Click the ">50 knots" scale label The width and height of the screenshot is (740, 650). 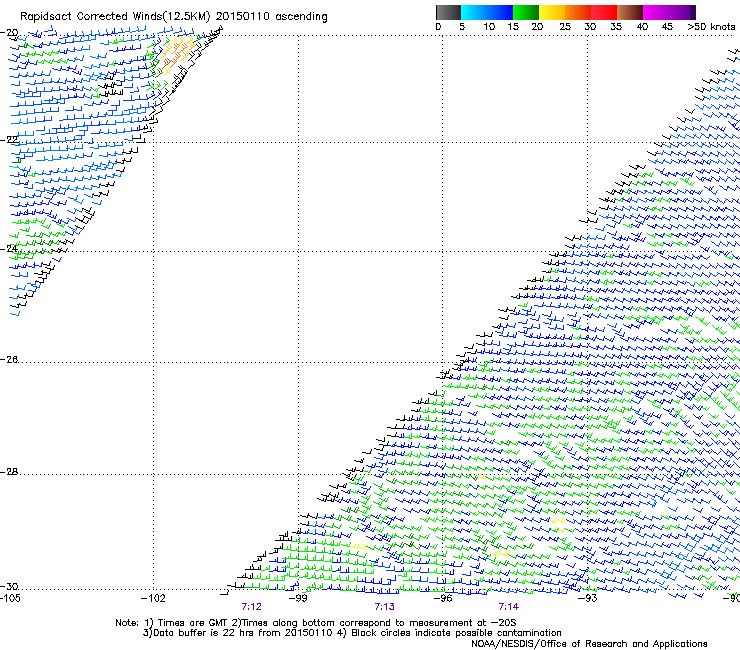[711, 27]
